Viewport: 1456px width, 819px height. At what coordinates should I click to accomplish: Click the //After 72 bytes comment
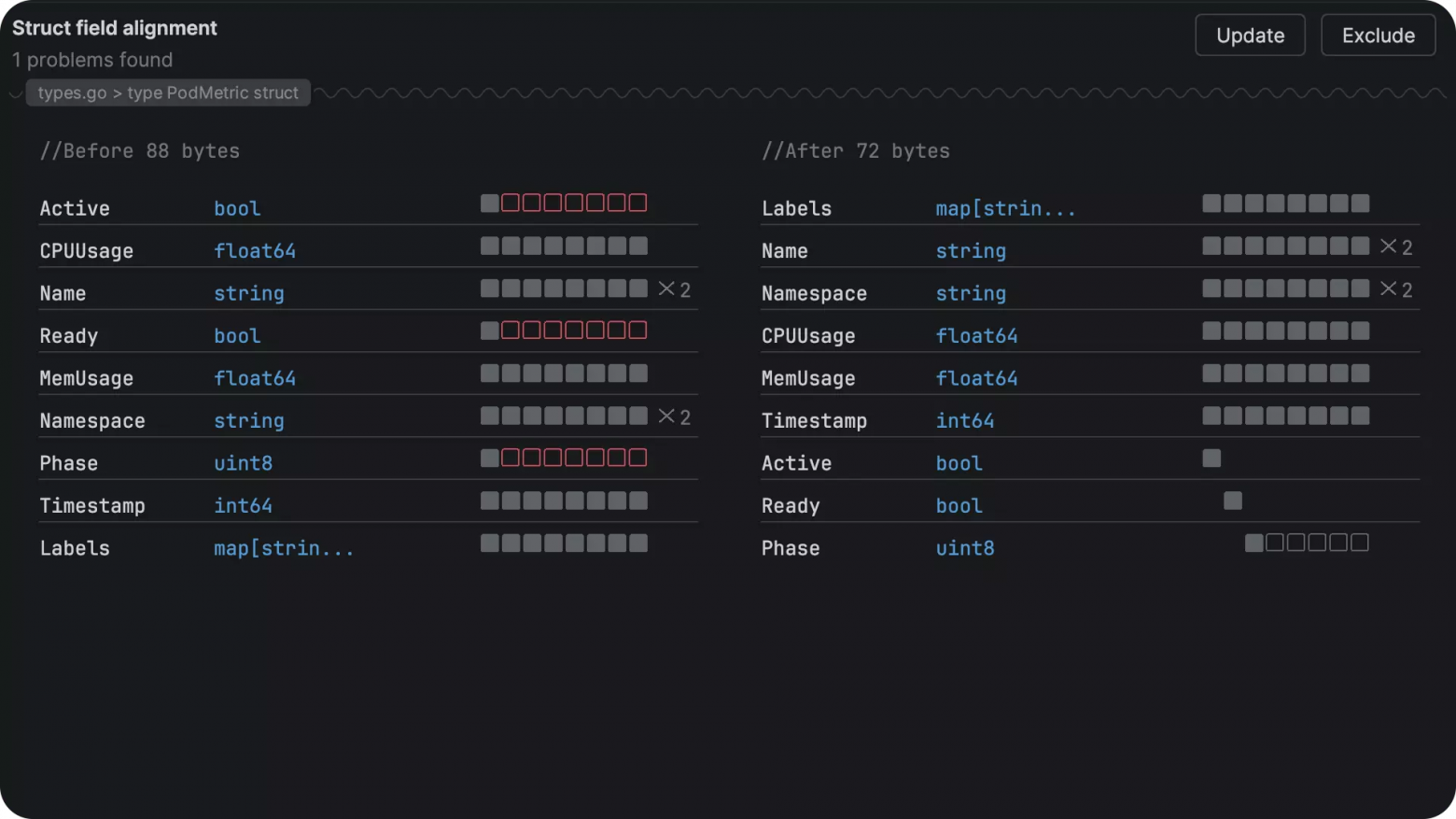(x=856, y=151)
